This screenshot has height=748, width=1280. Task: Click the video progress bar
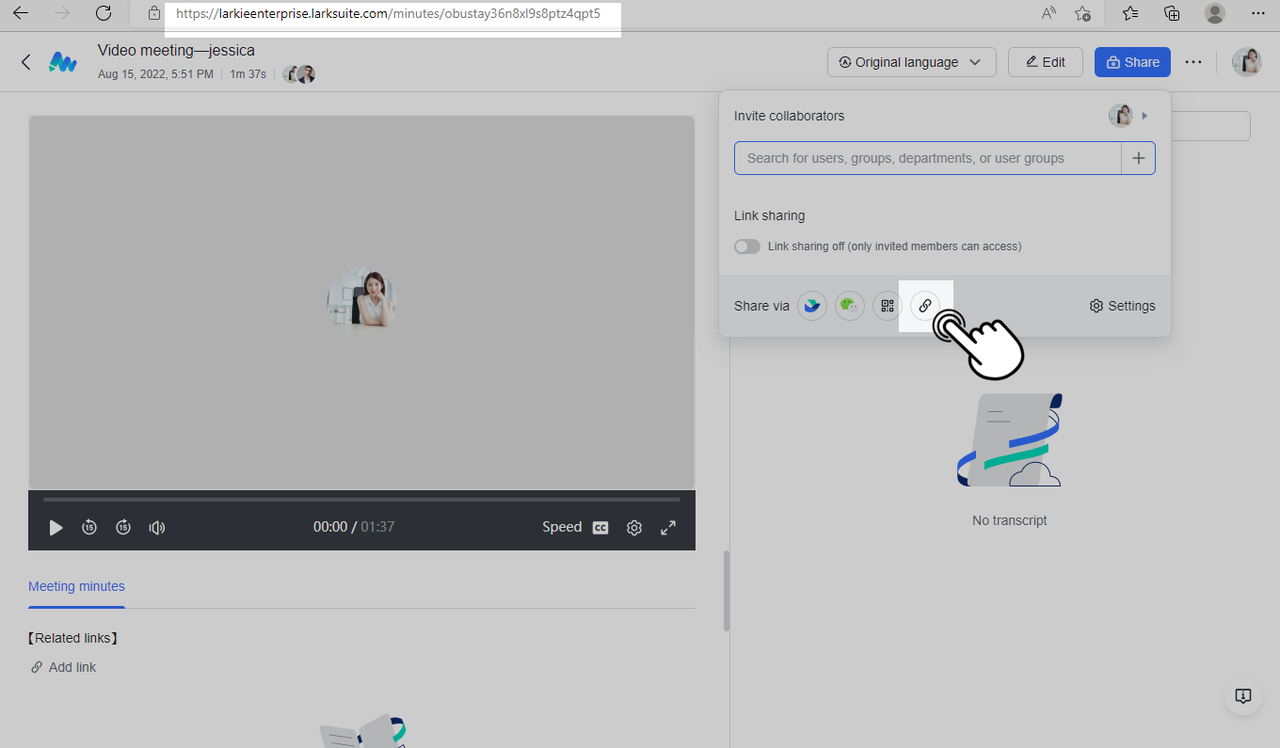pyautogui.click(x=361, y=499)
